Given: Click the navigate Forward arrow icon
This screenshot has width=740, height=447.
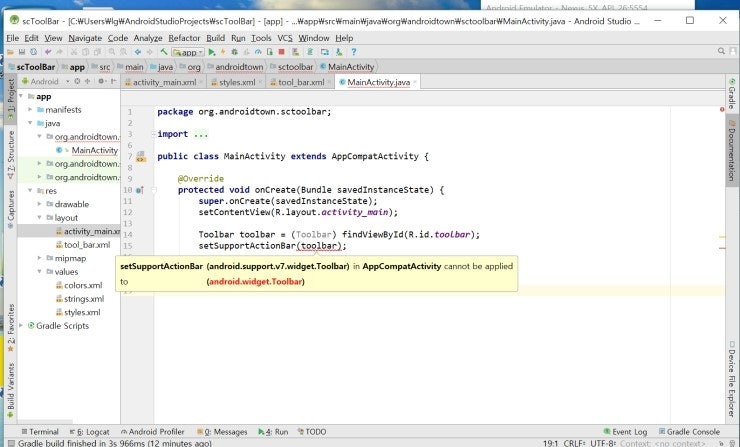Looking at the screenshot, I should point(150,52).
